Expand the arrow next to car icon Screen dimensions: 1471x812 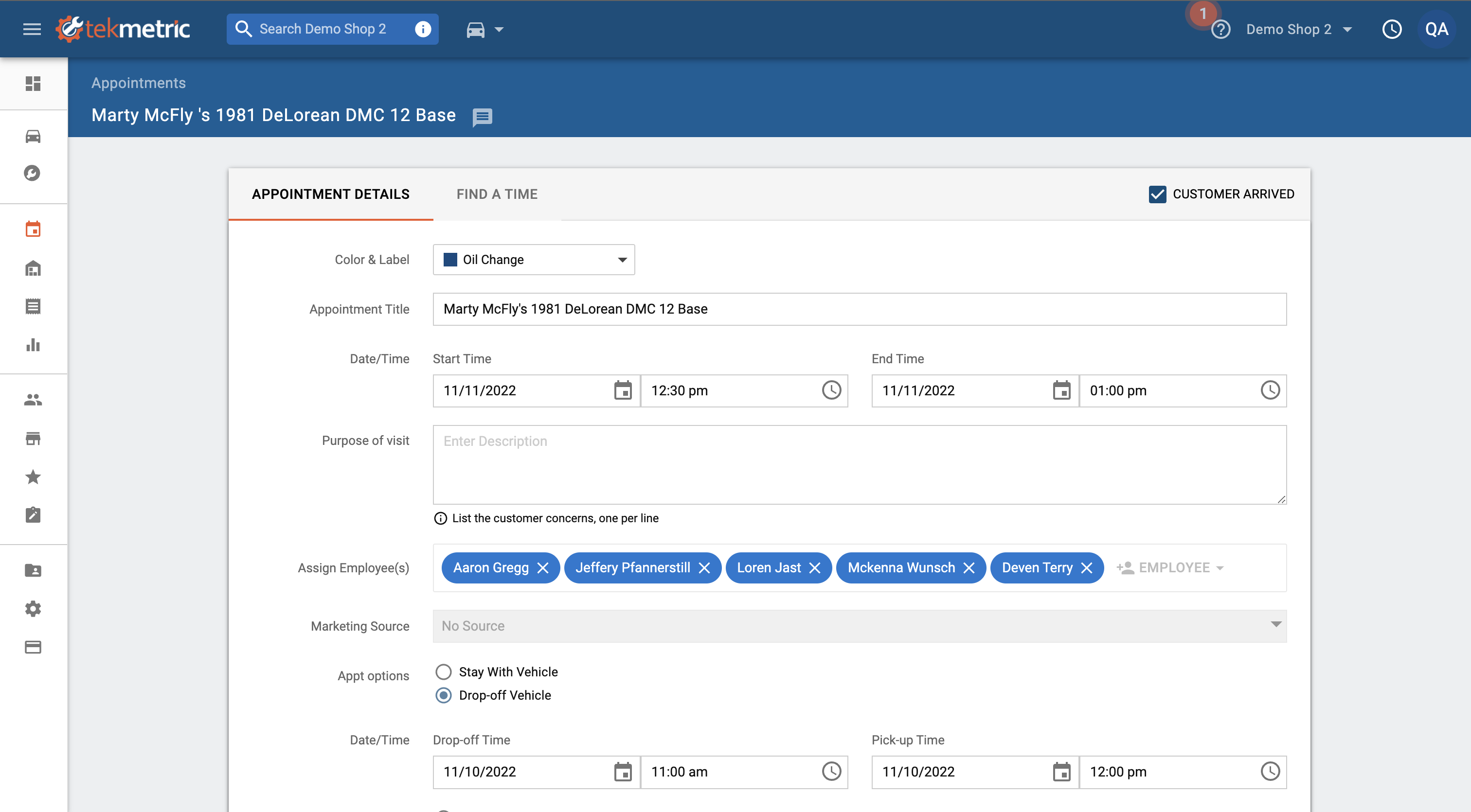point(499,30)
